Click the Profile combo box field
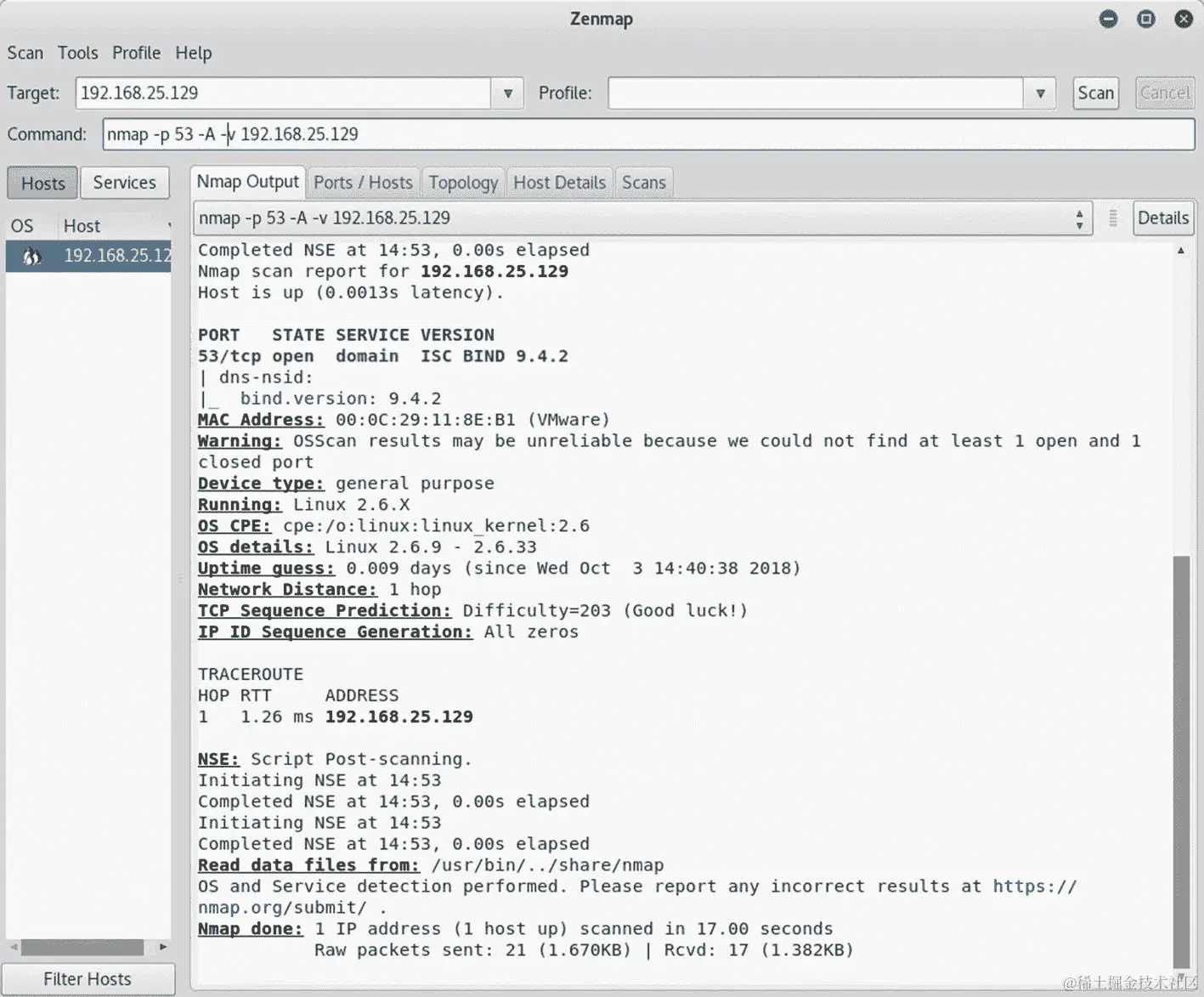Image resolution: width=1204 pixels, height=997 pixels. [815, 93]
